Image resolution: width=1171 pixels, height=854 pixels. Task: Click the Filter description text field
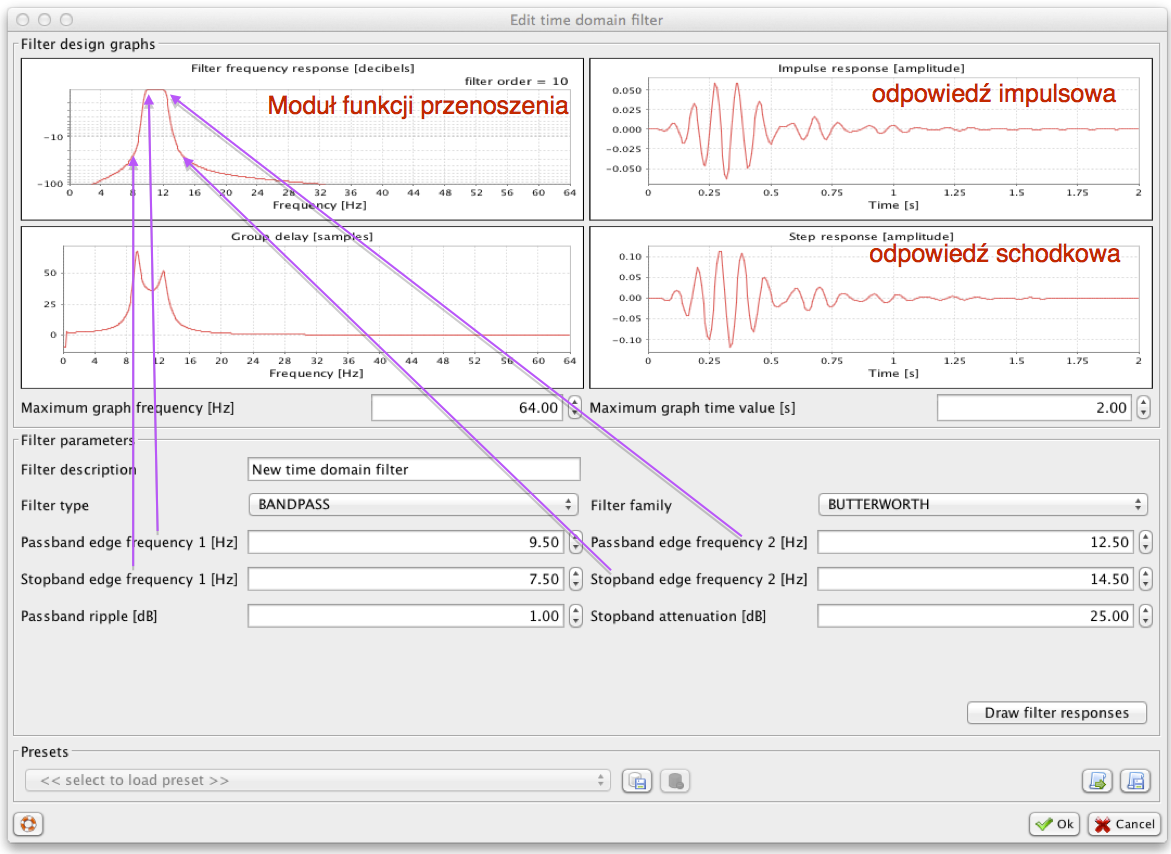point(413,469)
